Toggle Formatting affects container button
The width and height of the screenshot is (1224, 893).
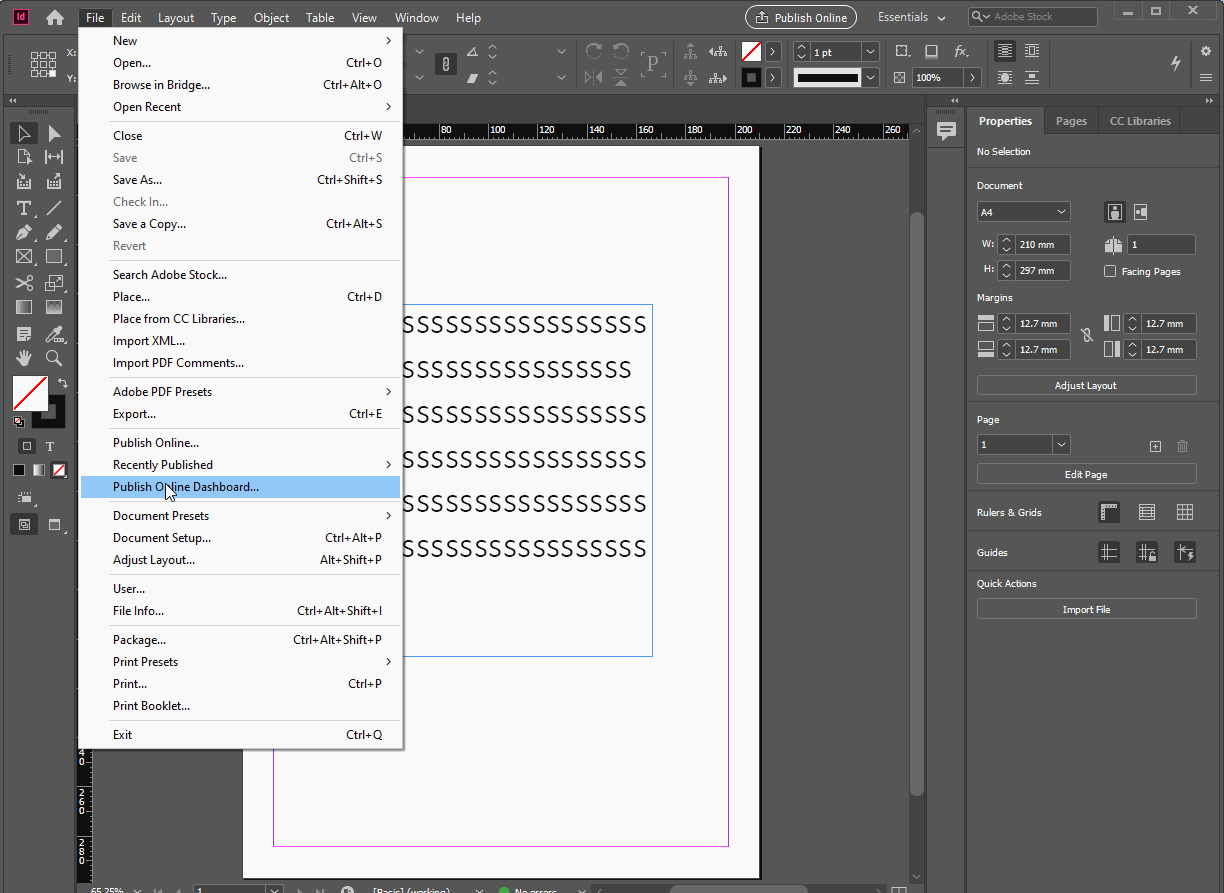(x=27, y=446)
